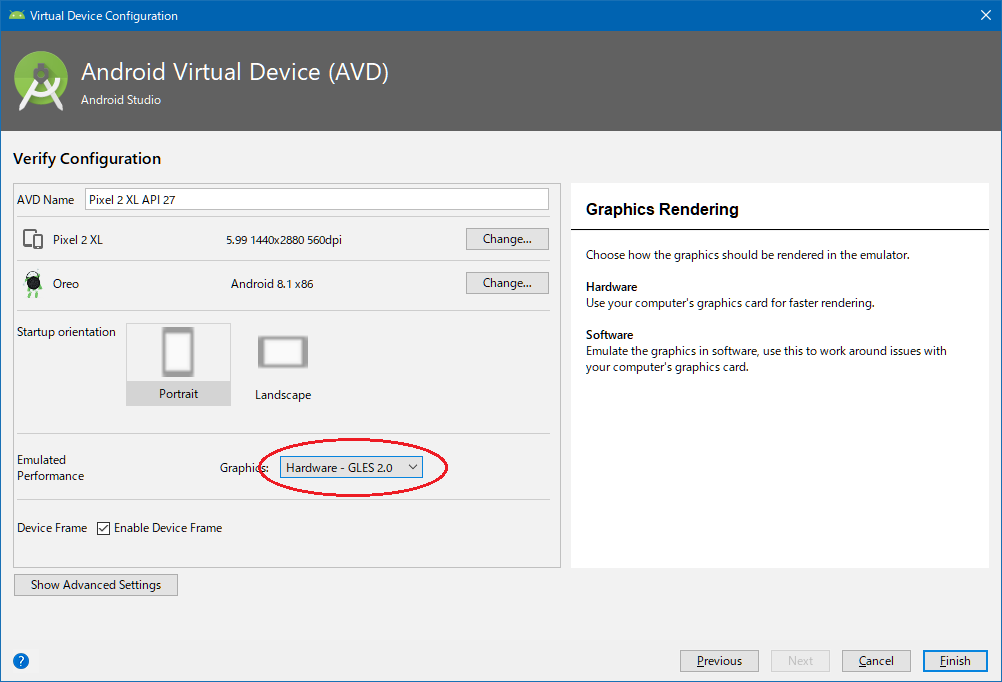Click the 'Verify Configuration' heading
This screenshot has width=1002, height=682.
pyautogui.click(x=87, y=159)
